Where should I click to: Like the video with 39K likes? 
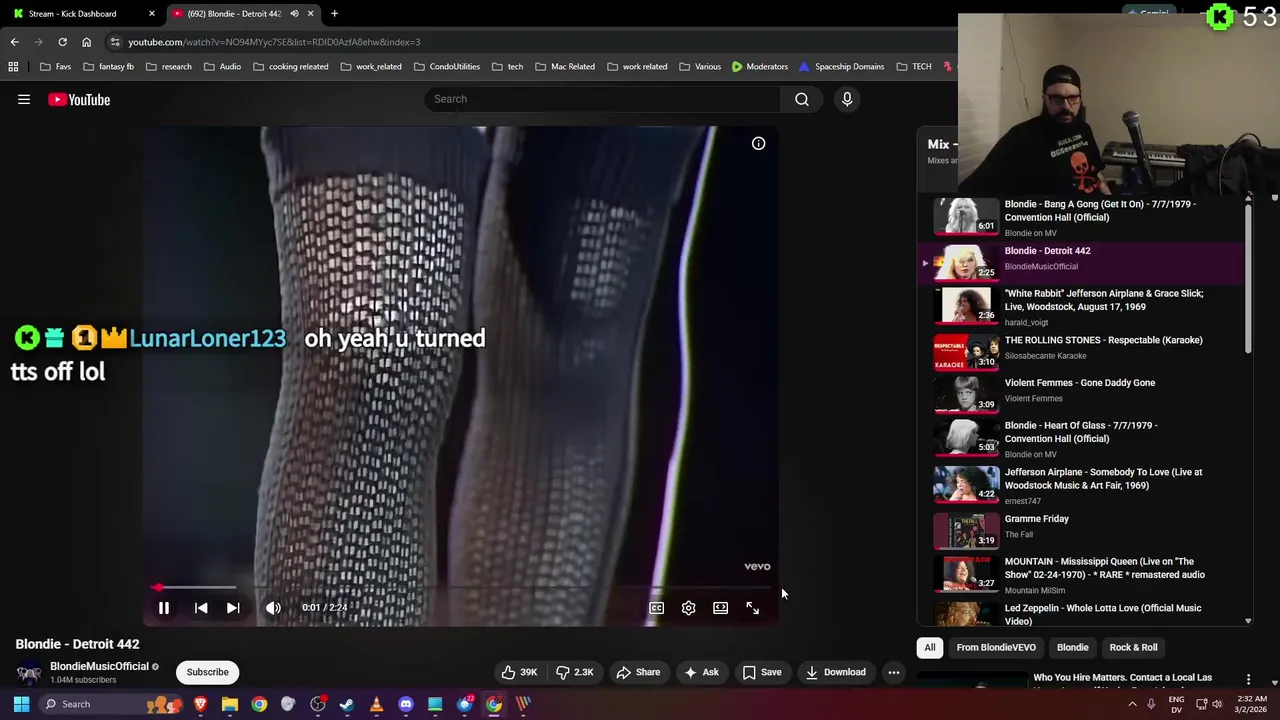coord(519,672)
